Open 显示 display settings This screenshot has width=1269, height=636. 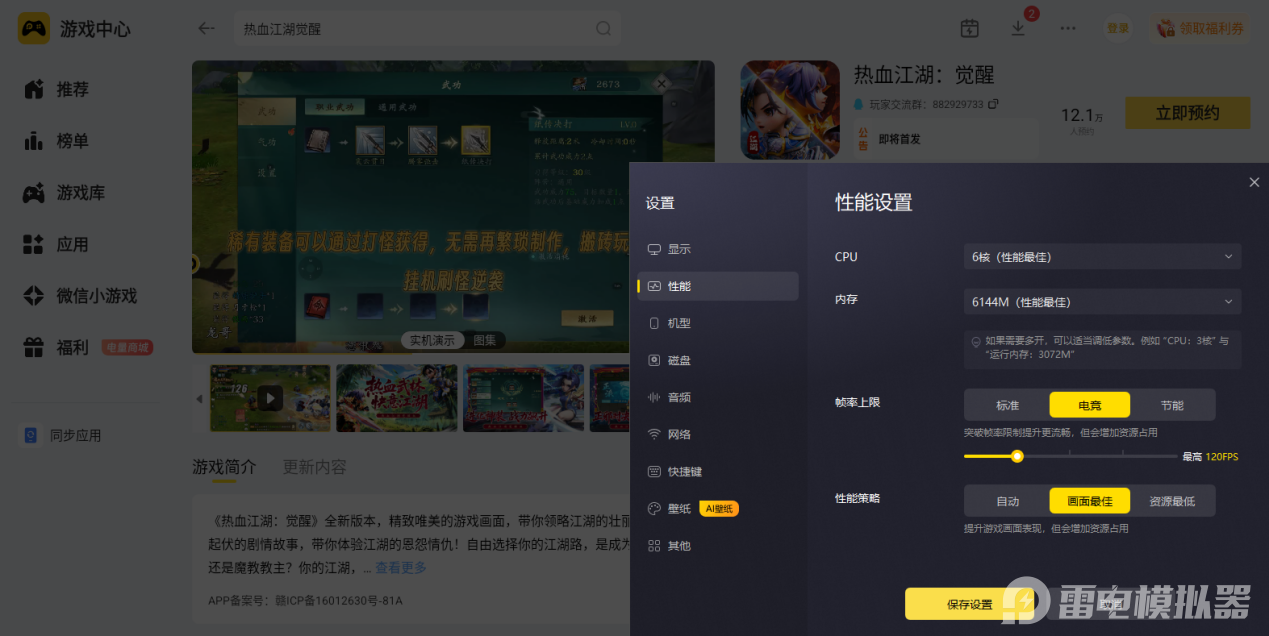pos(717,249)
